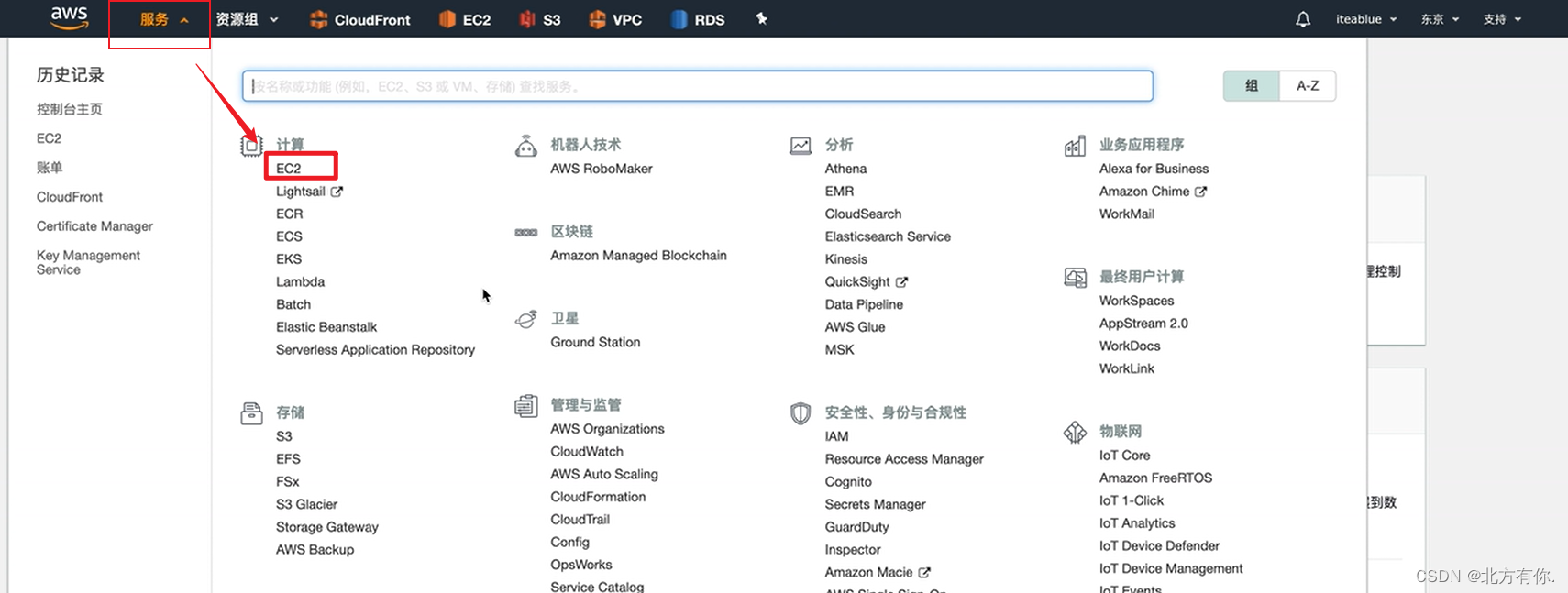
Task: Click the 计算 compute category chip icon
Action: tap(251, 145)
